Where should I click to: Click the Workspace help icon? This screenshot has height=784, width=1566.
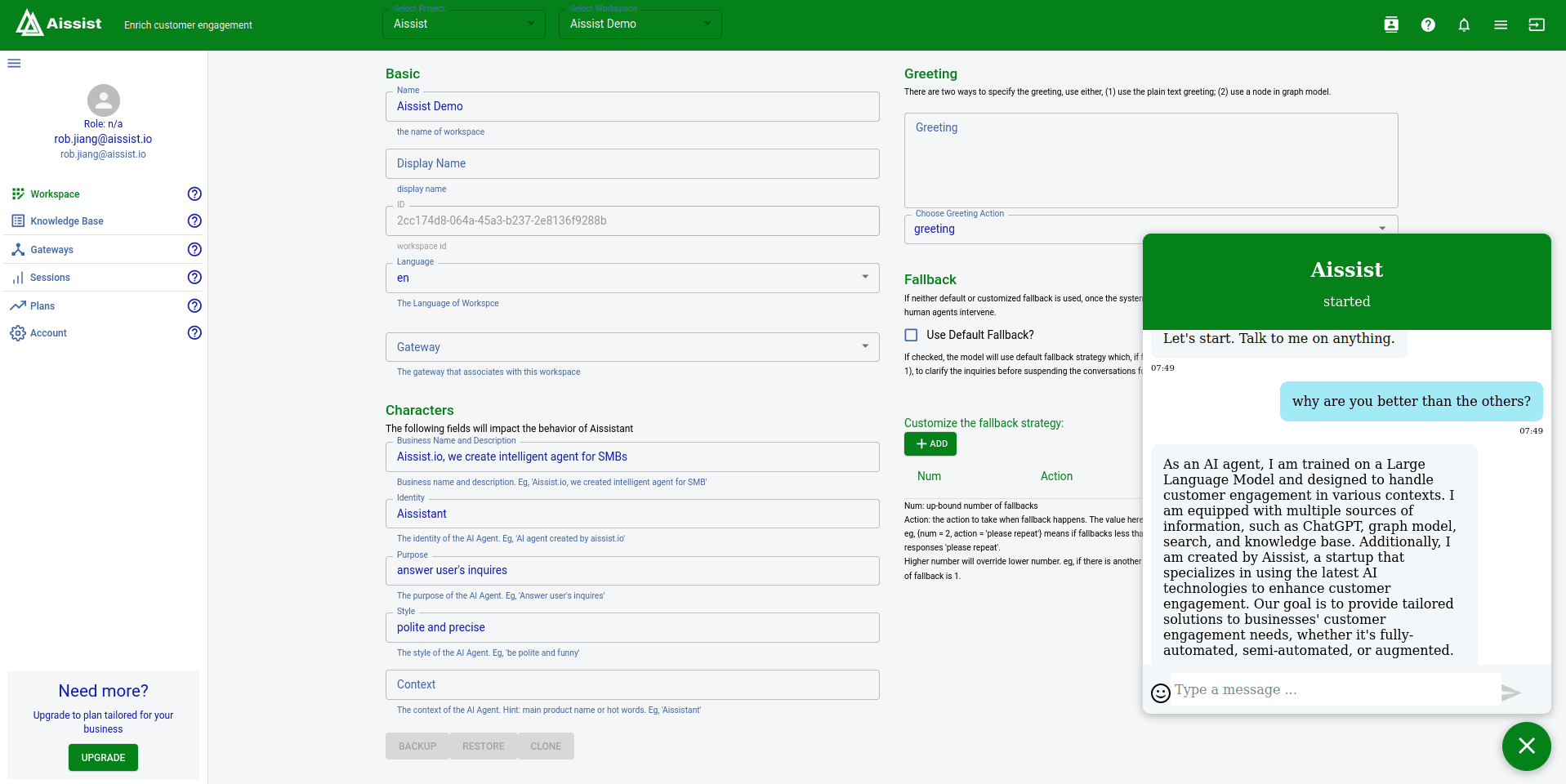point(194,194)
